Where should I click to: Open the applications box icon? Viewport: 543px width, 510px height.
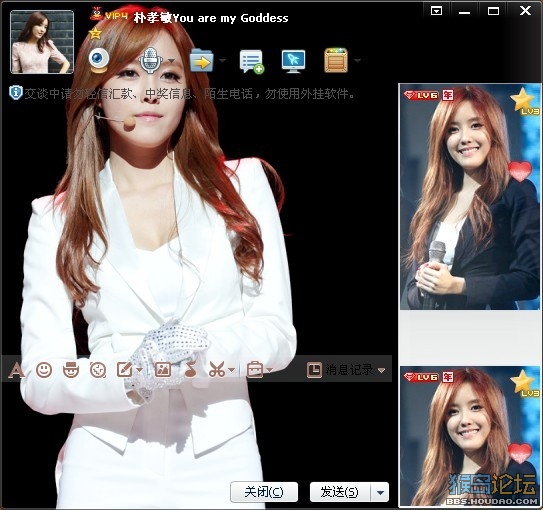point(336,60)
